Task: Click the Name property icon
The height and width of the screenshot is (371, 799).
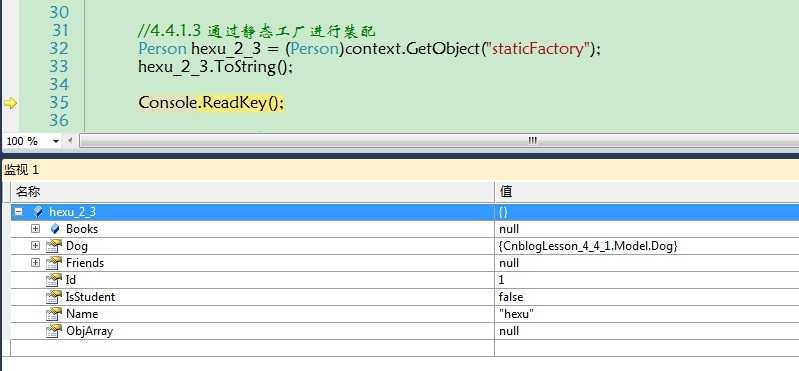Action: [54, 314]
